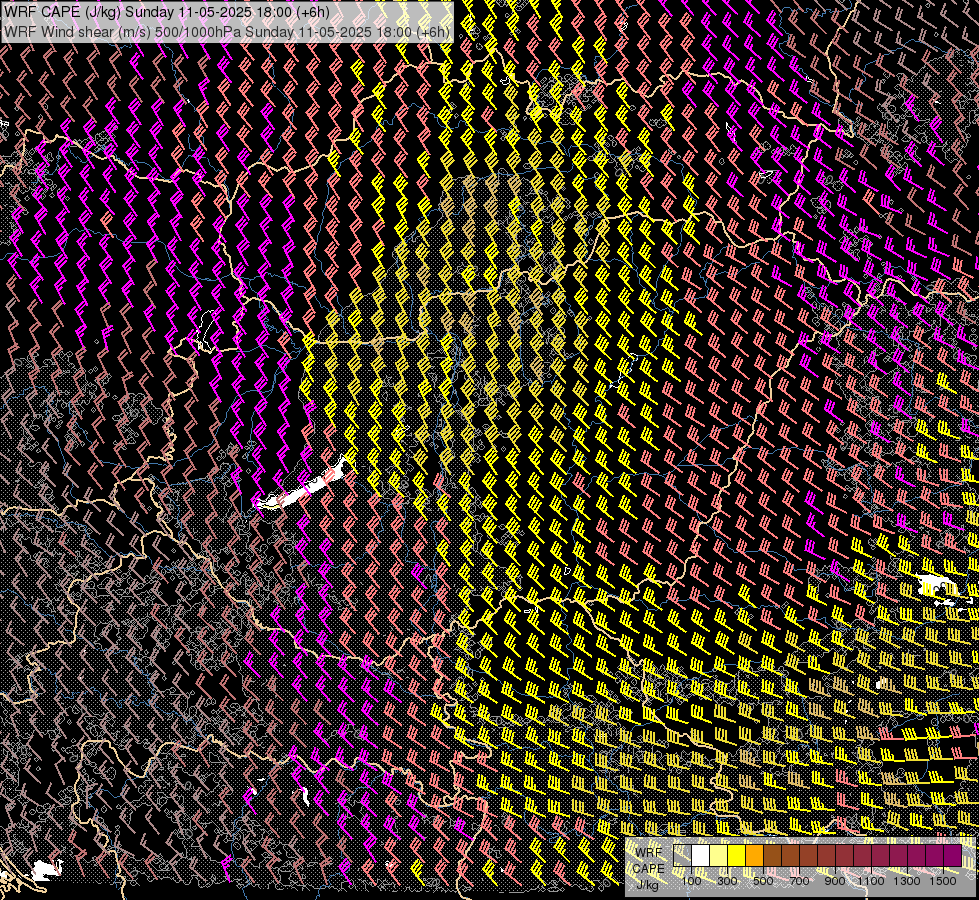Image resolution: width=979 pixels, height=900 pixels.
Task: Select the pale yellow 200–300 legend swatch
Action: pyautogui.click(x=719, y=856)
